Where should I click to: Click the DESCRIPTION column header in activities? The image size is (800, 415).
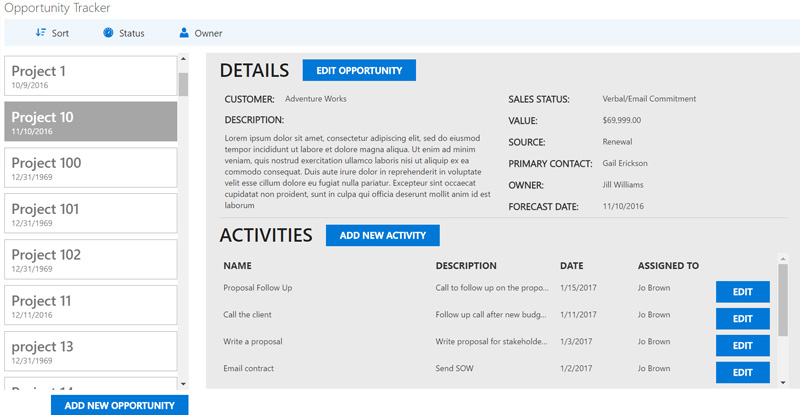click(466, 265)
